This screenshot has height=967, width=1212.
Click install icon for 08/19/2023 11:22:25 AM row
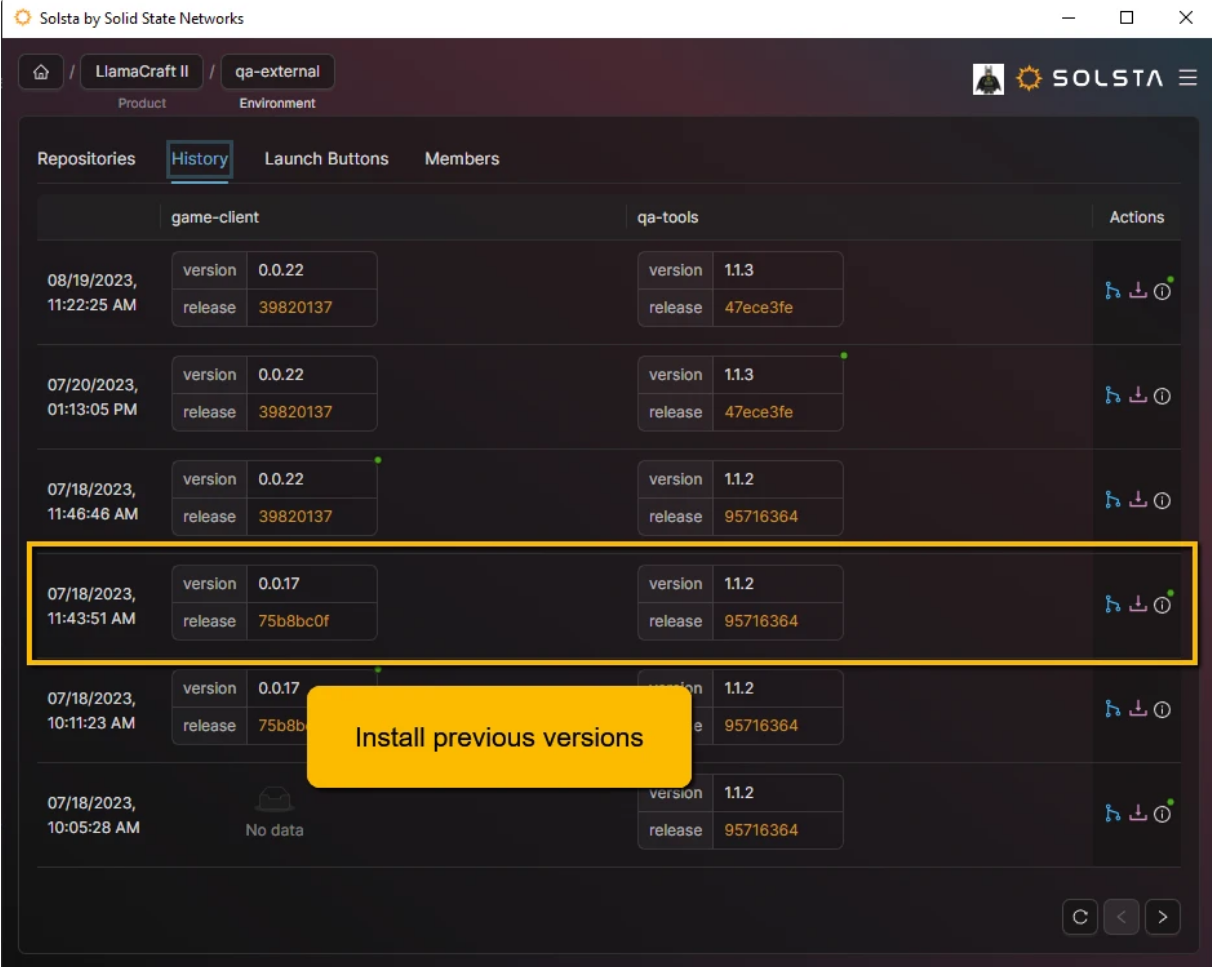pyautogui.click(x=1137, y=291)
